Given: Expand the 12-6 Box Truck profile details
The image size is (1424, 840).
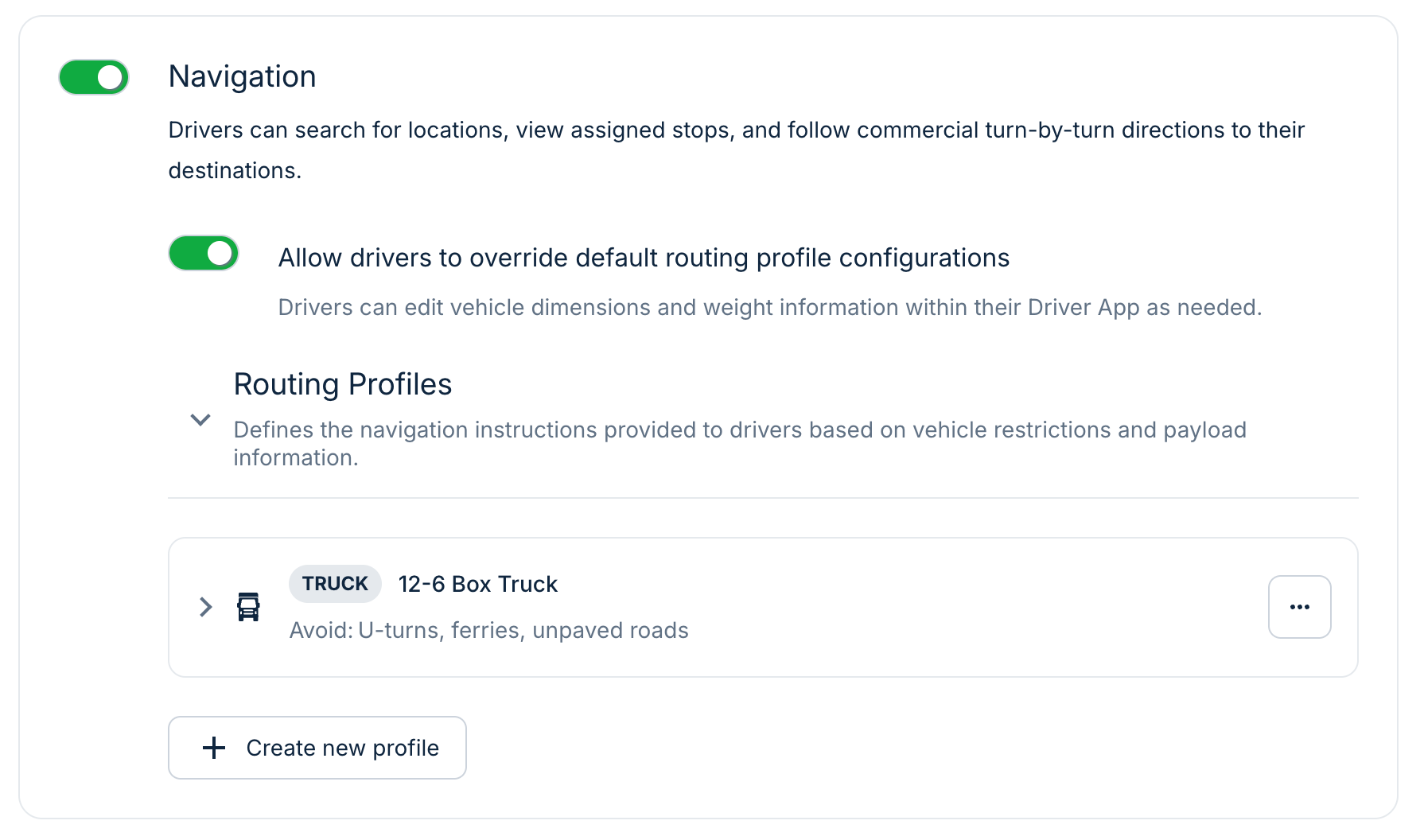Looking at the screenshot, I should (205, 607).
